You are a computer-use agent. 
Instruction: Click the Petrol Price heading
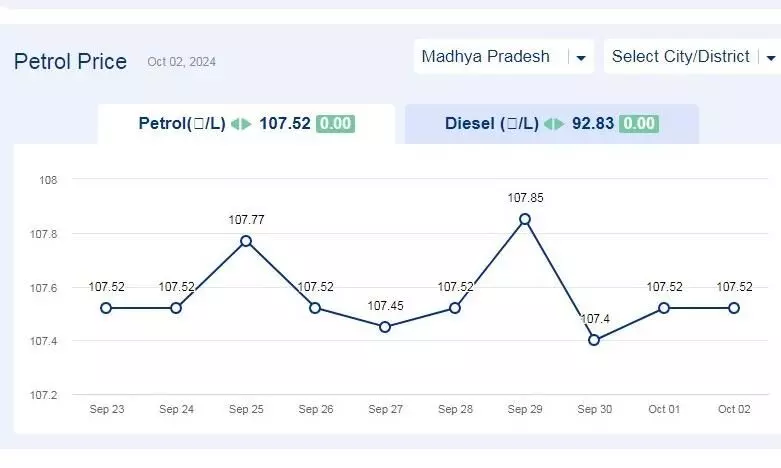70,62
